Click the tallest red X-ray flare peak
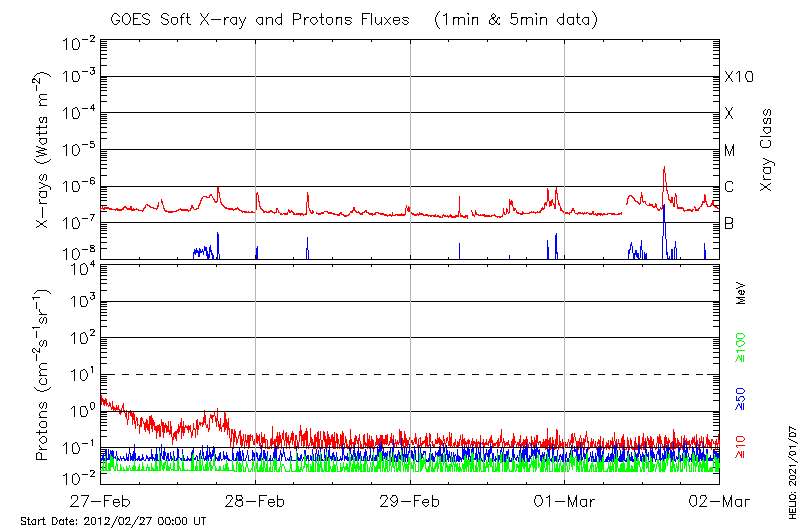 point(663,170)
